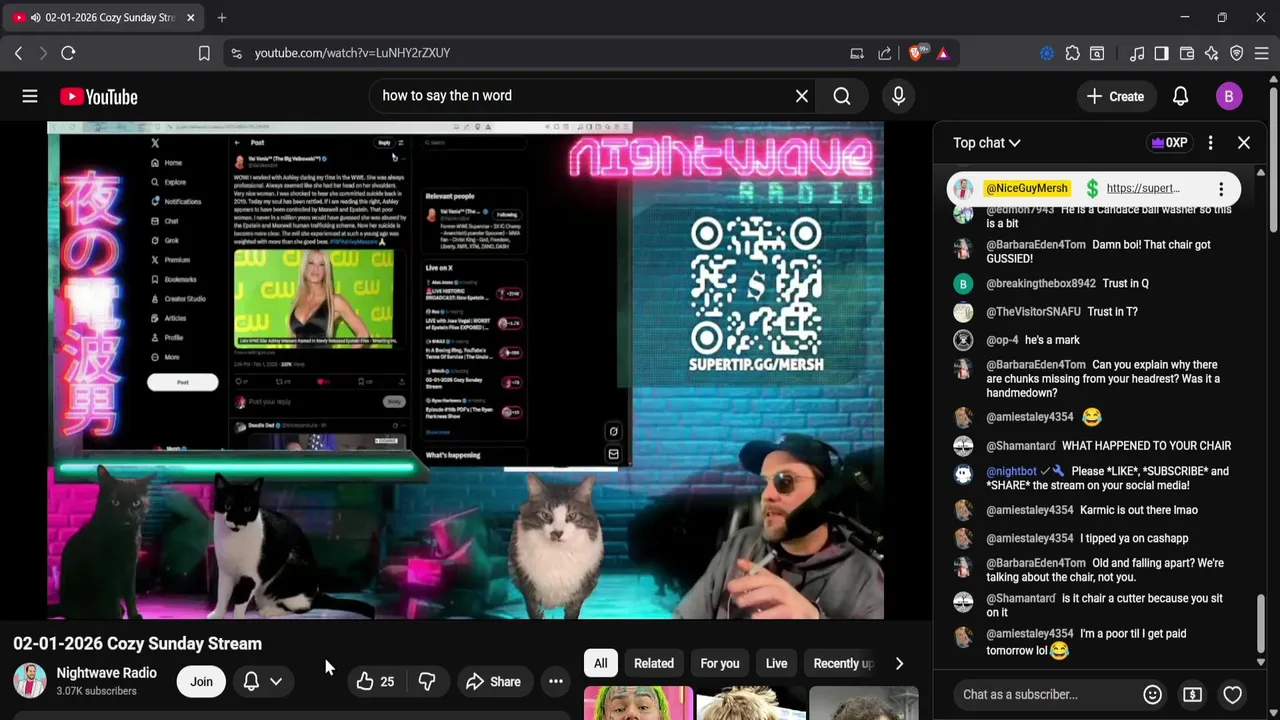Select the Recently uploaded chip

coord(843,663)
